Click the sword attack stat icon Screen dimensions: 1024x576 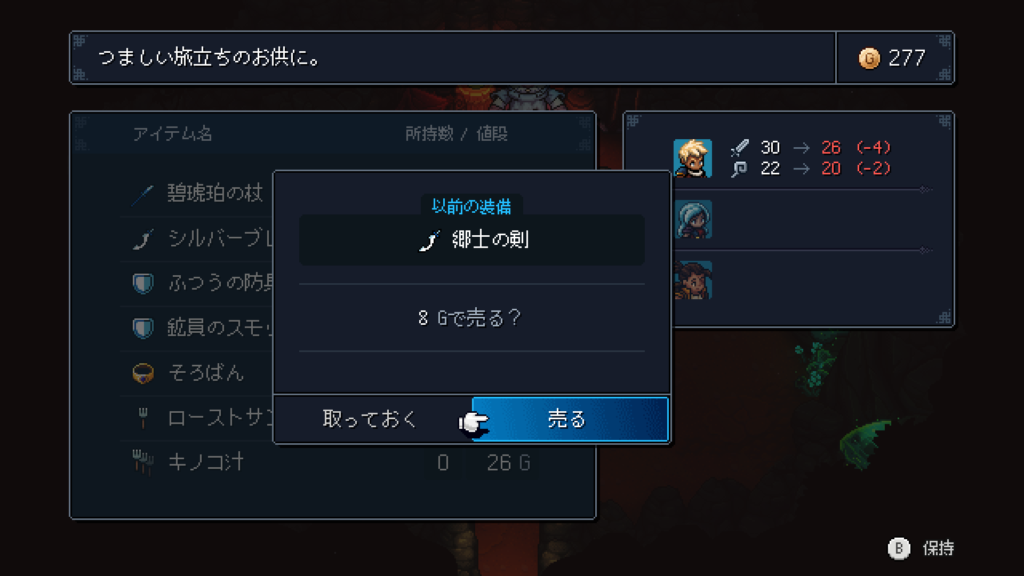coord(739,148)
